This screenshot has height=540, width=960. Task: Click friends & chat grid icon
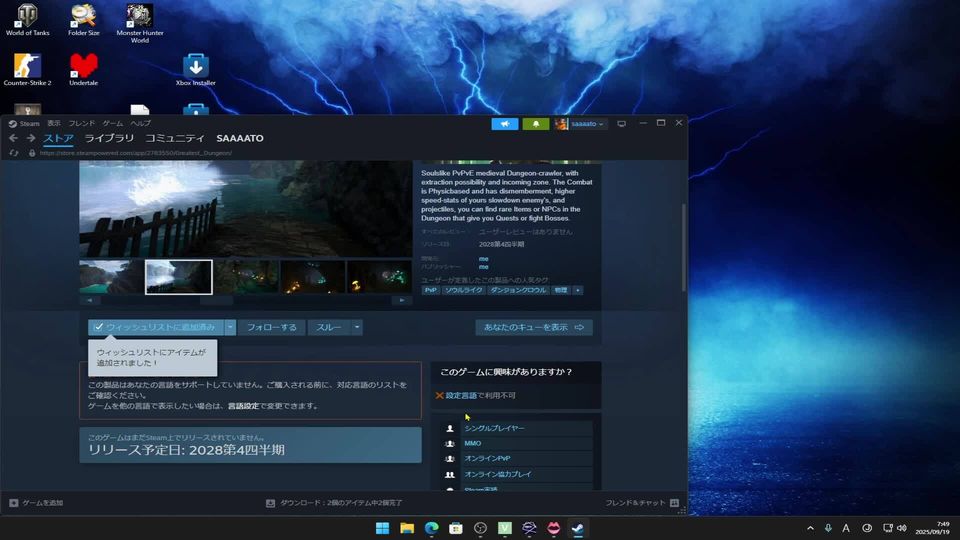coord(674,503)
